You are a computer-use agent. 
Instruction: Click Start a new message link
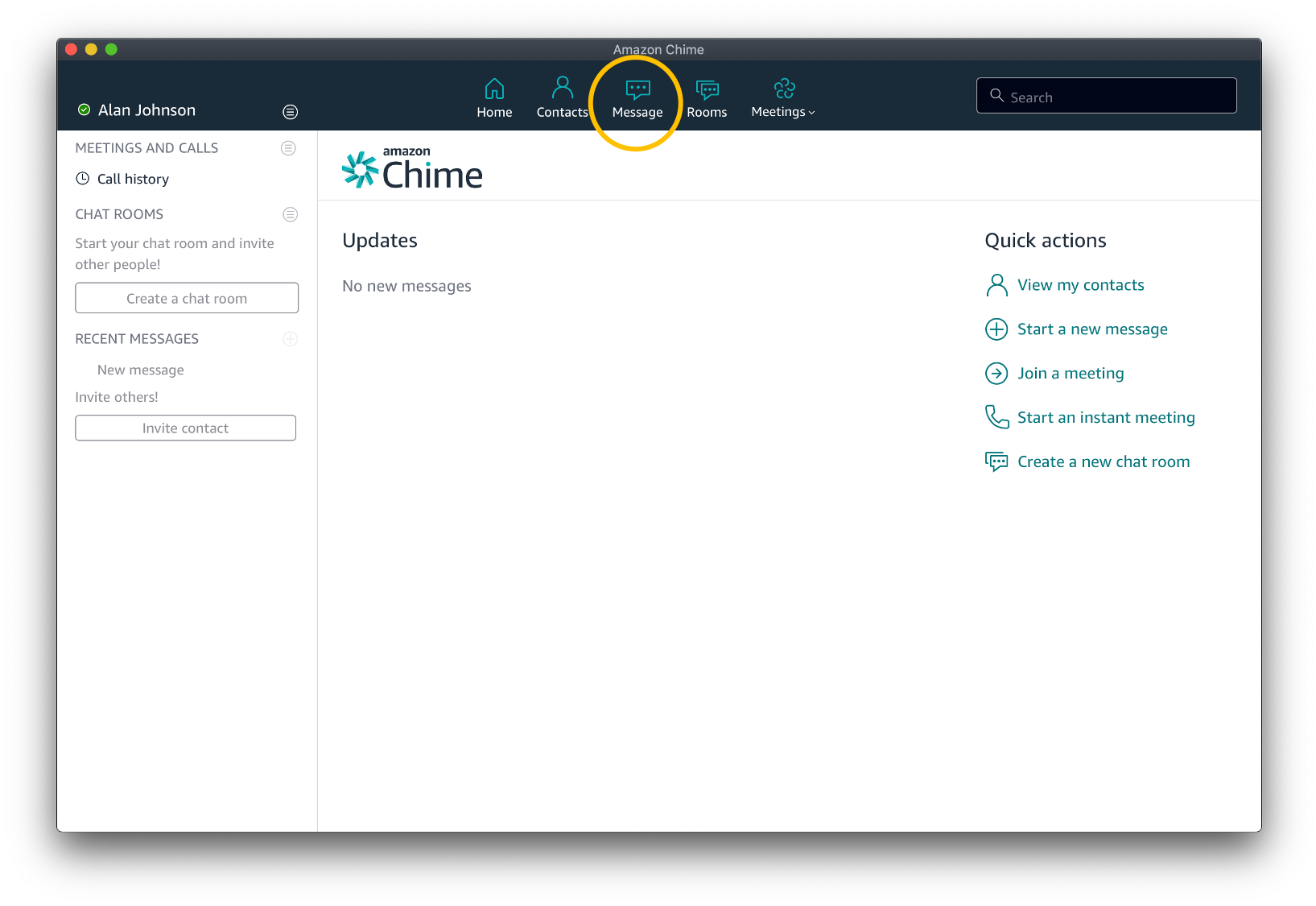[1091, 329]
